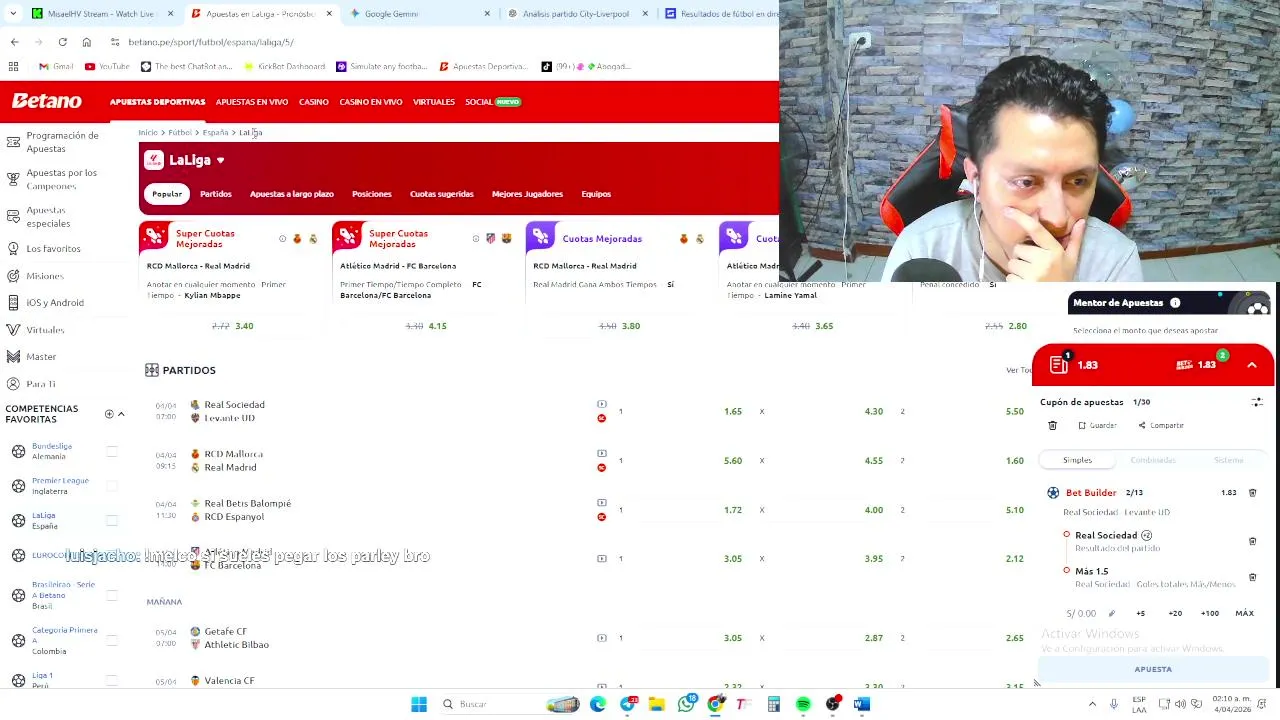The height and width of the screenshot is (720, 1280).
Task: Switch to Cuotas sugeridas tab
Action: point(441,194)
